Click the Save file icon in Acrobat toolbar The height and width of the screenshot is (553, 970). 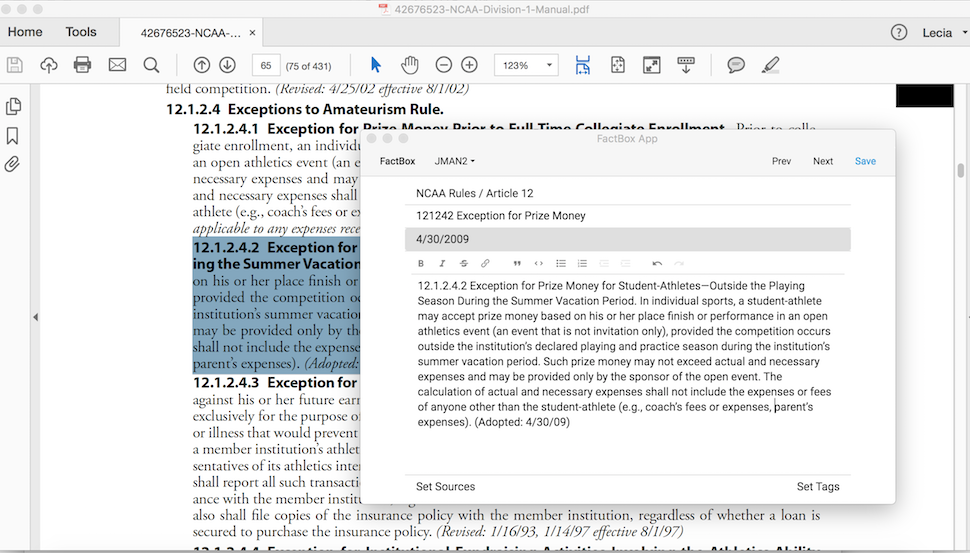click(x=15, y=65)
